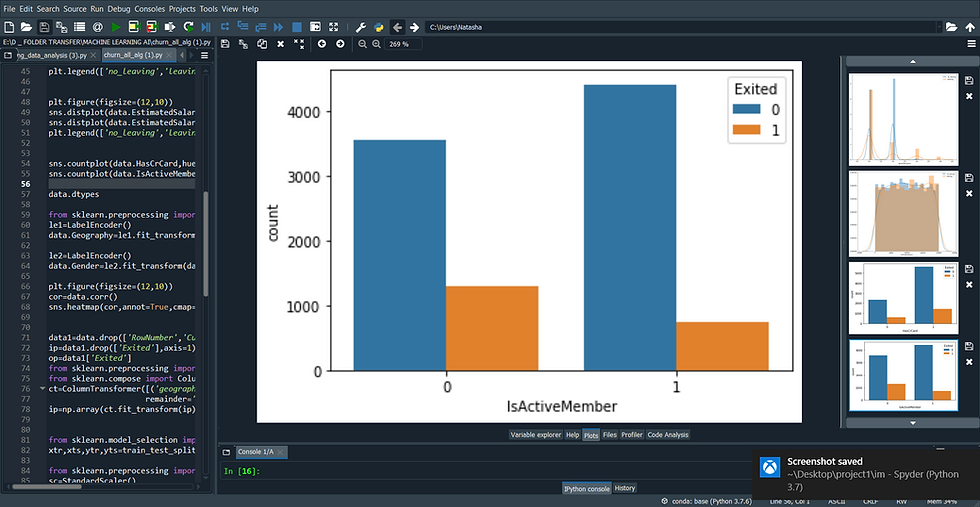Select the HasCrCard countplot thumbnail
Viewport: 980px width, 507px height.
point(903,298)
